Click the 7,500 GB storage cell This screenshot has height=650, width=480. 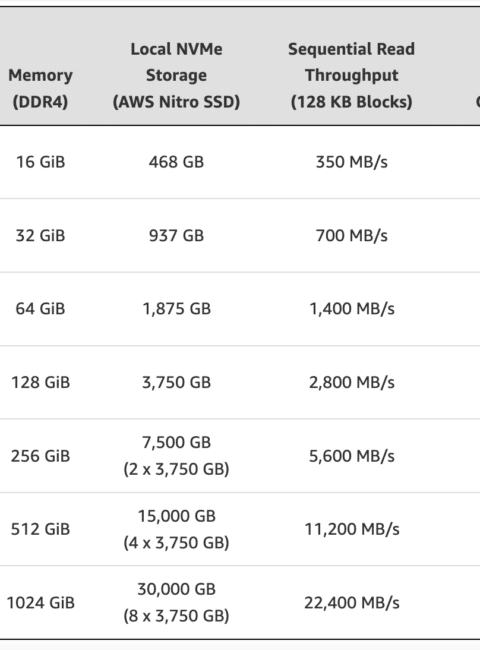176,456
